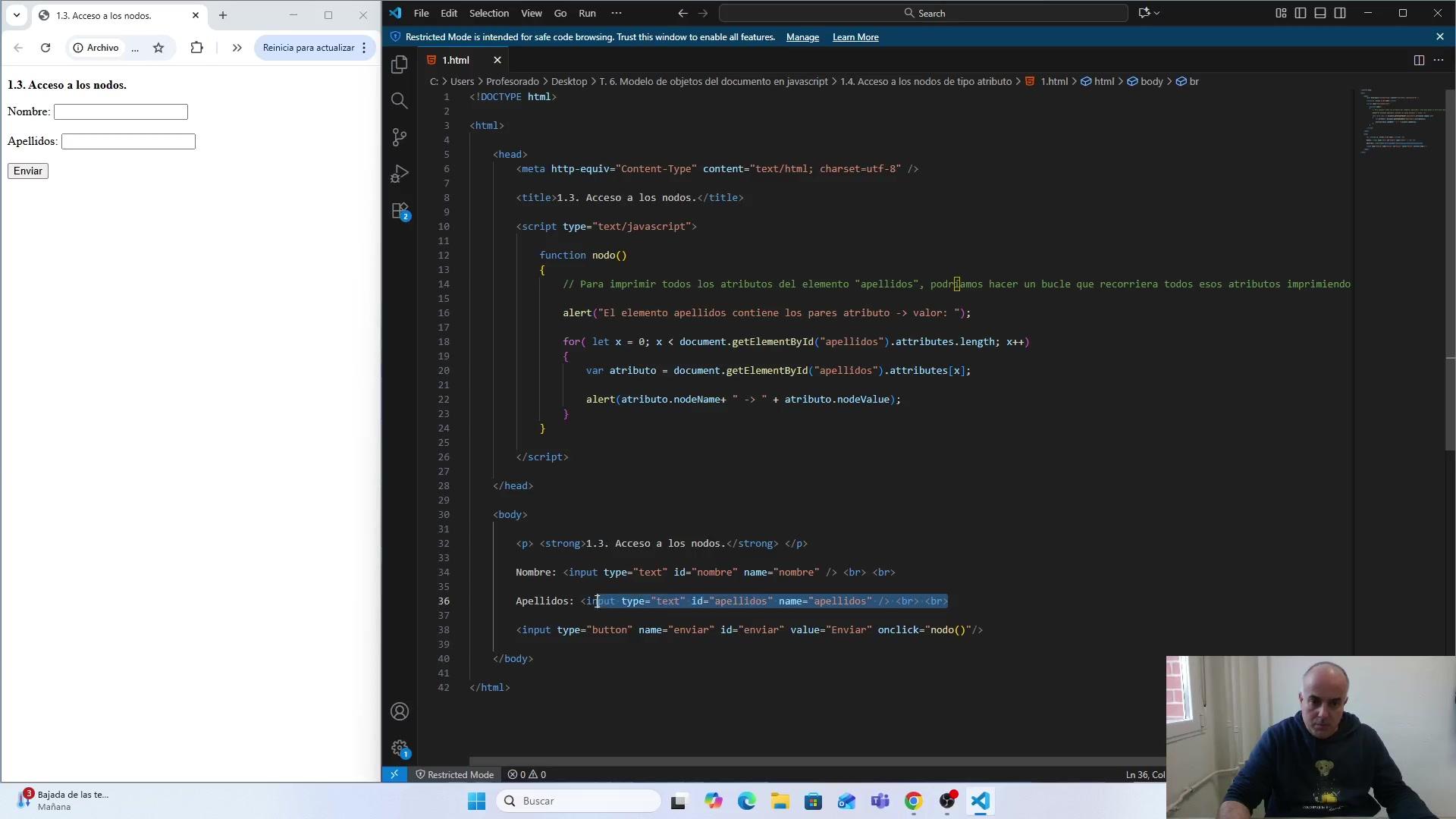The width and height of the screenshot is (1456, 819).
Task: Open the Search view in activity bar
Action: click(400, 101)
